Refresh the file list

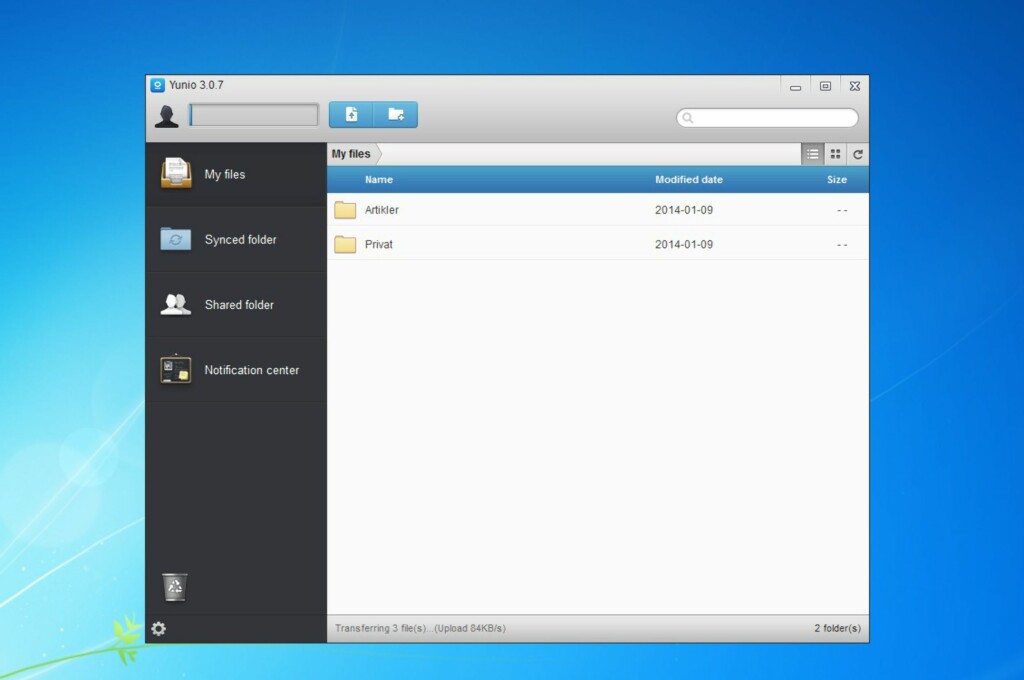857,154
